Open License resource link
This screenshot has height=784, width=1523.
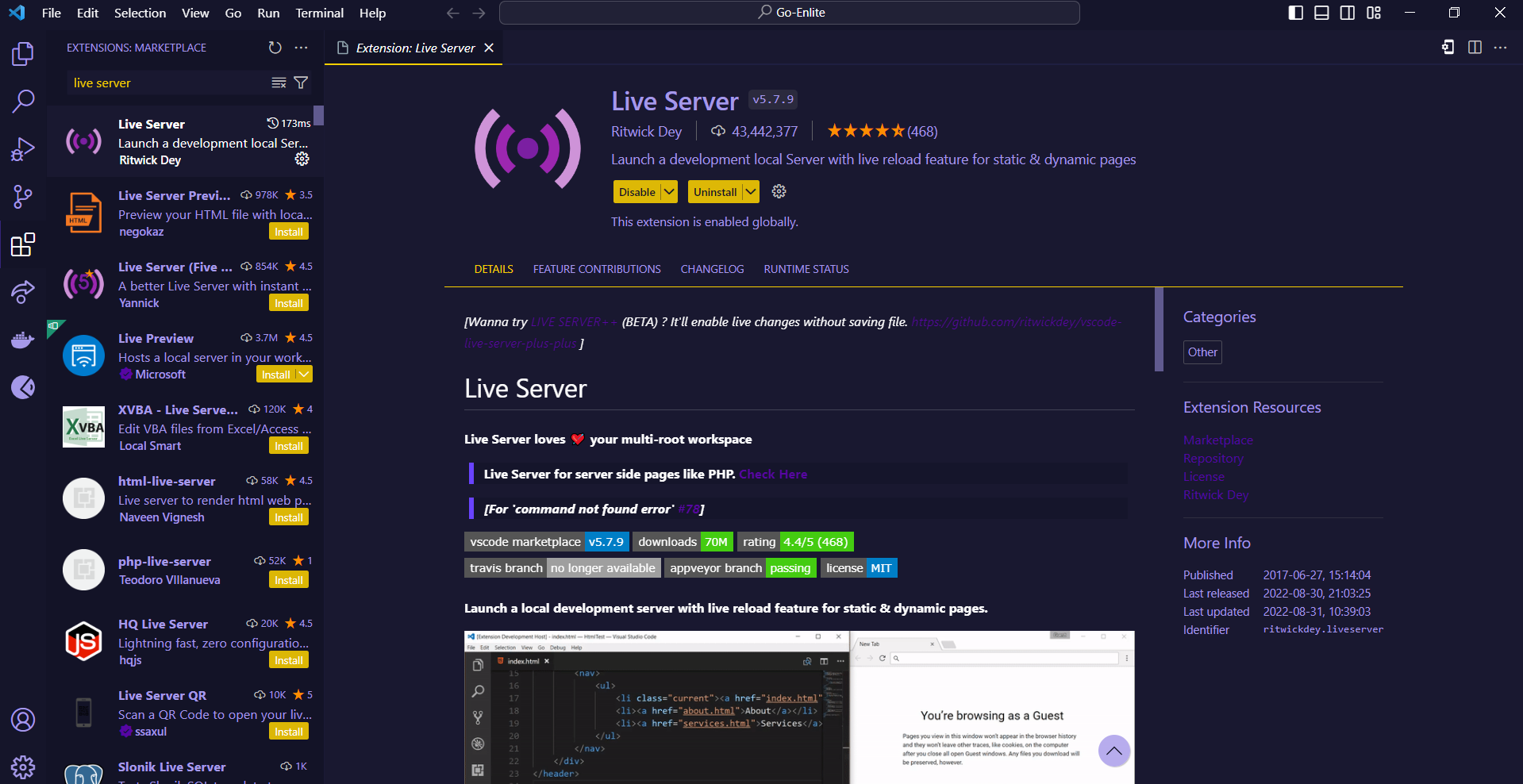pos(1204,476)
